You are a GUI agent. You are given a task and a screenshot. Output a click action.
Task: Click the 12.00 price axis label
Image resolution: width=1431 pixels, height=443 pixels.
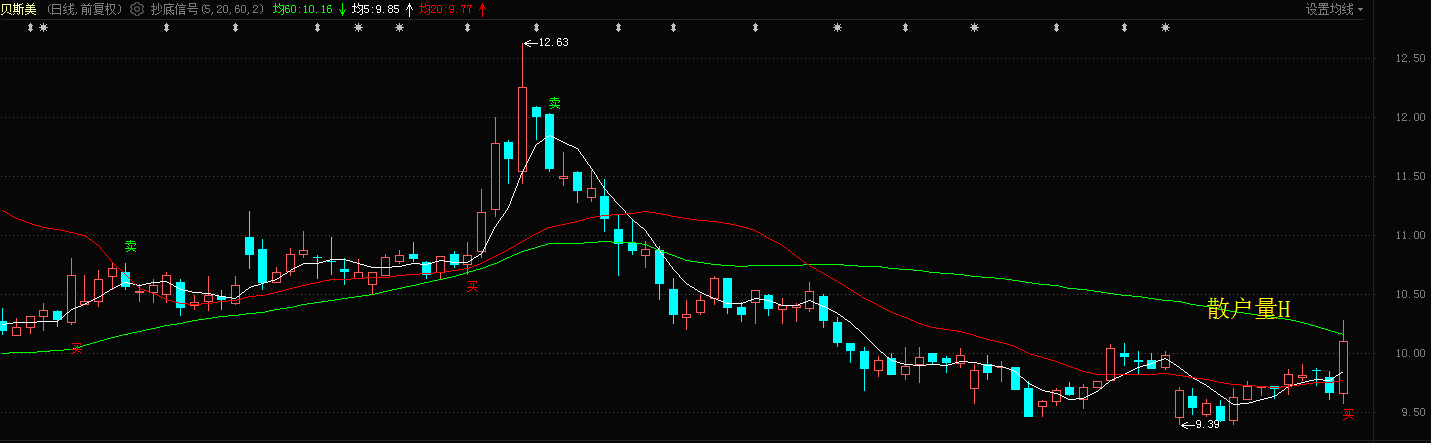(x=1410, y=117)
